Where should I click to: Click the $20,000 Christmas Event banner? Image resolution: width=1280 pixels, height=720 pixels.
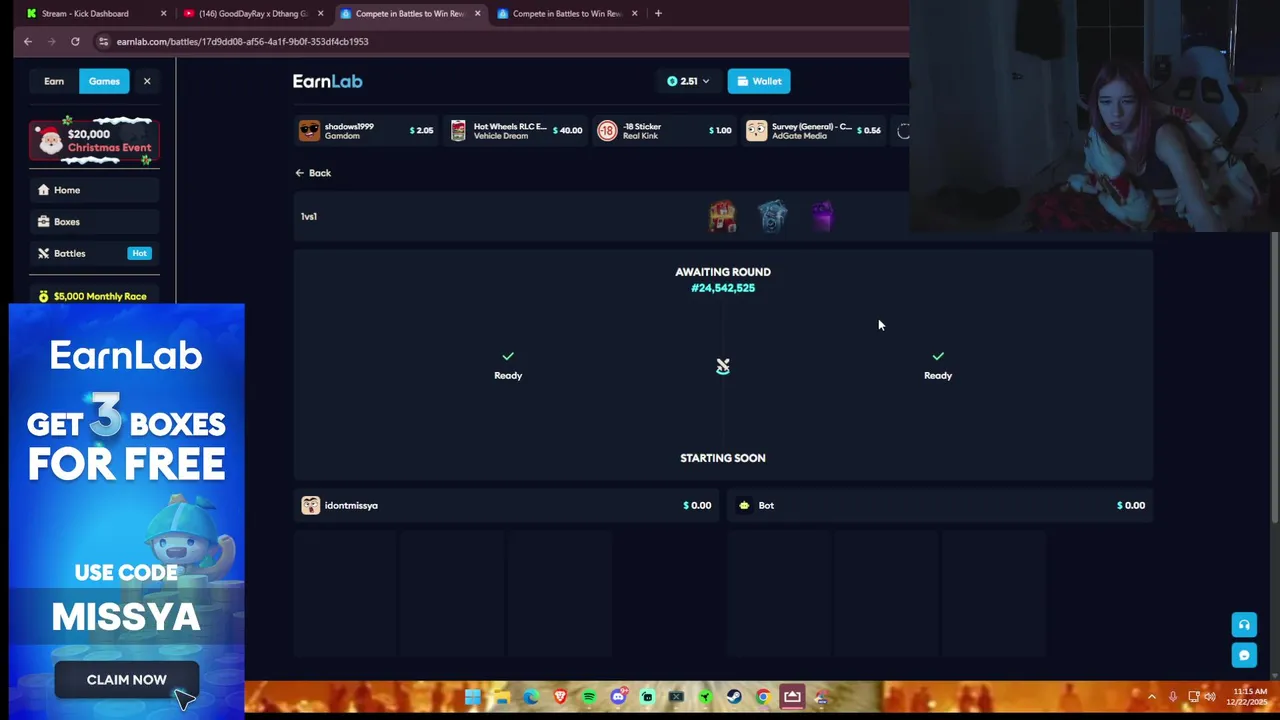94,141
